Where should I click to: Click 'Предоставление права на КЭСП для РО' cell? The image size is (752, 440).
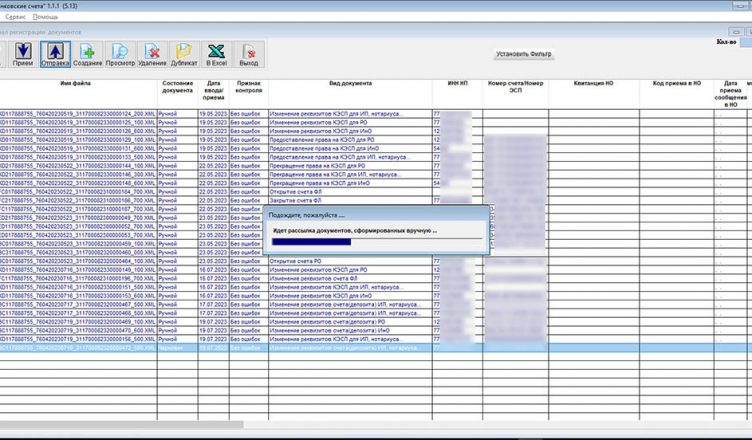click(x=350, y=140)
